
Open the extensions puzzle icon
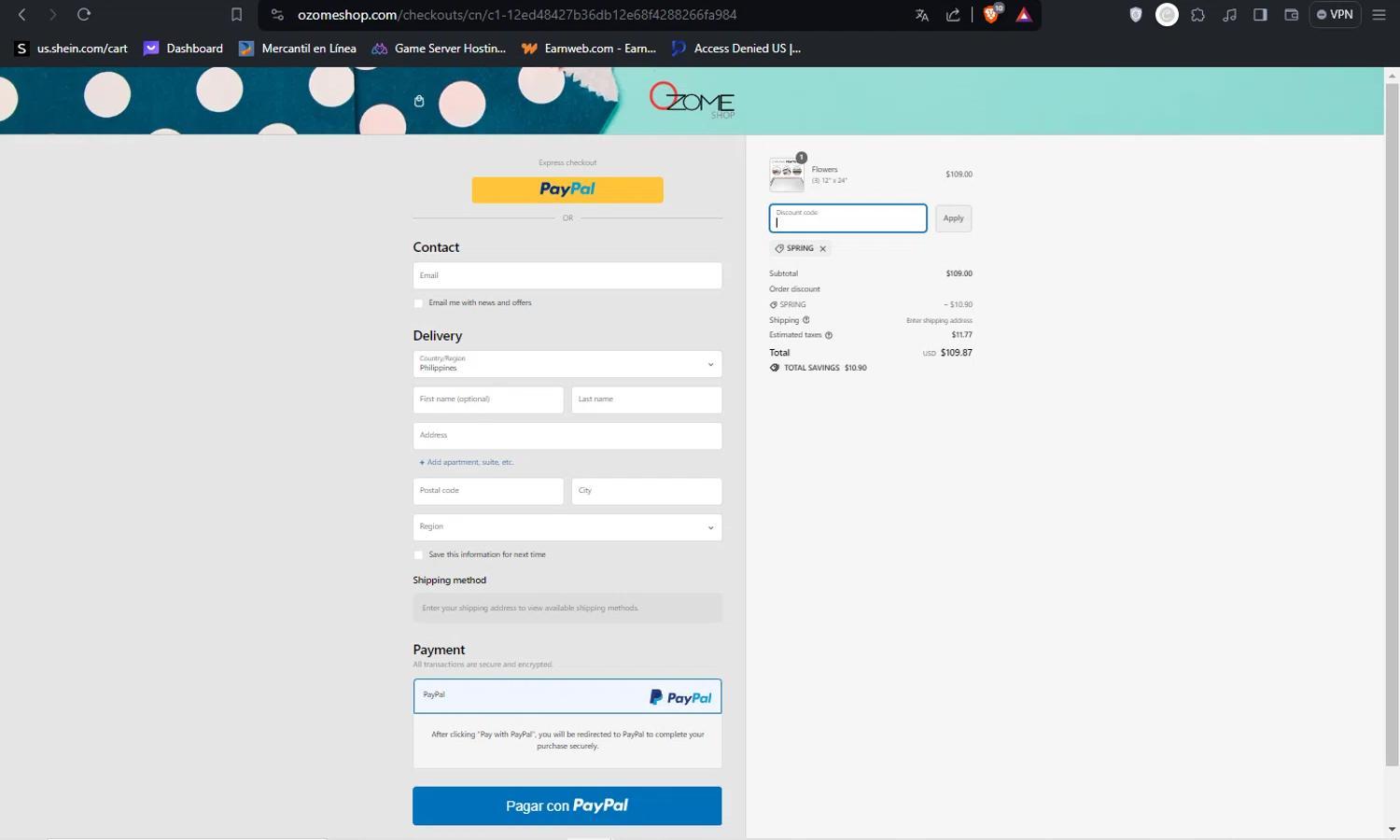click(x=1198, y=15)
